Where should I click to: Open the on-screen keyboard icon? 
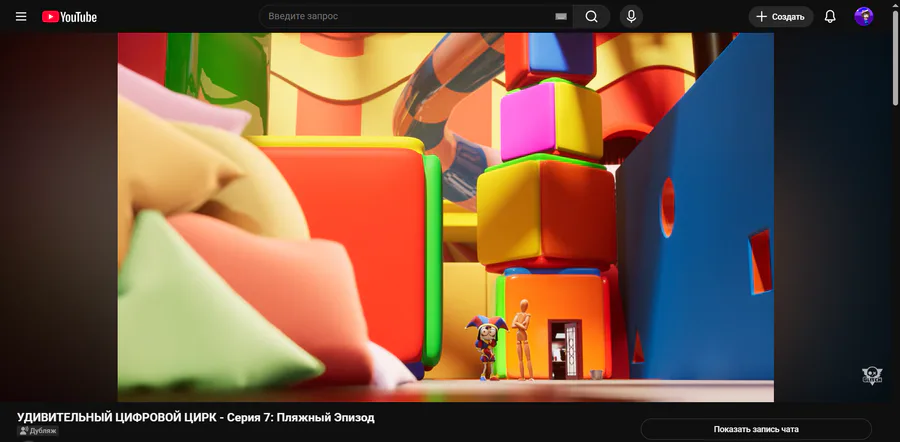click(x=561, y=17)
